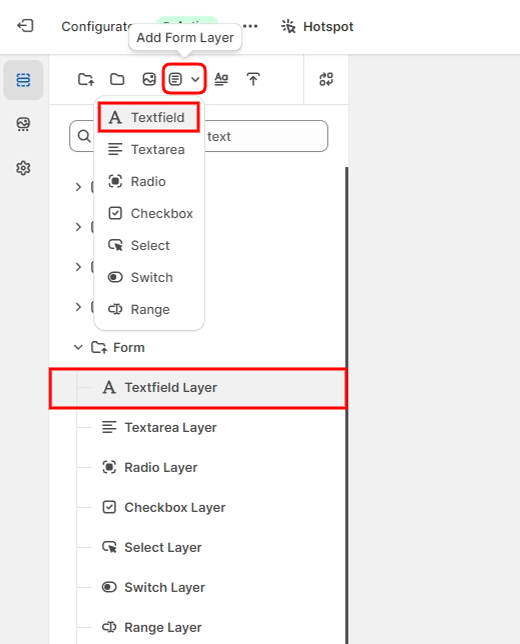Select the Radio Layer row

point(197,467)
